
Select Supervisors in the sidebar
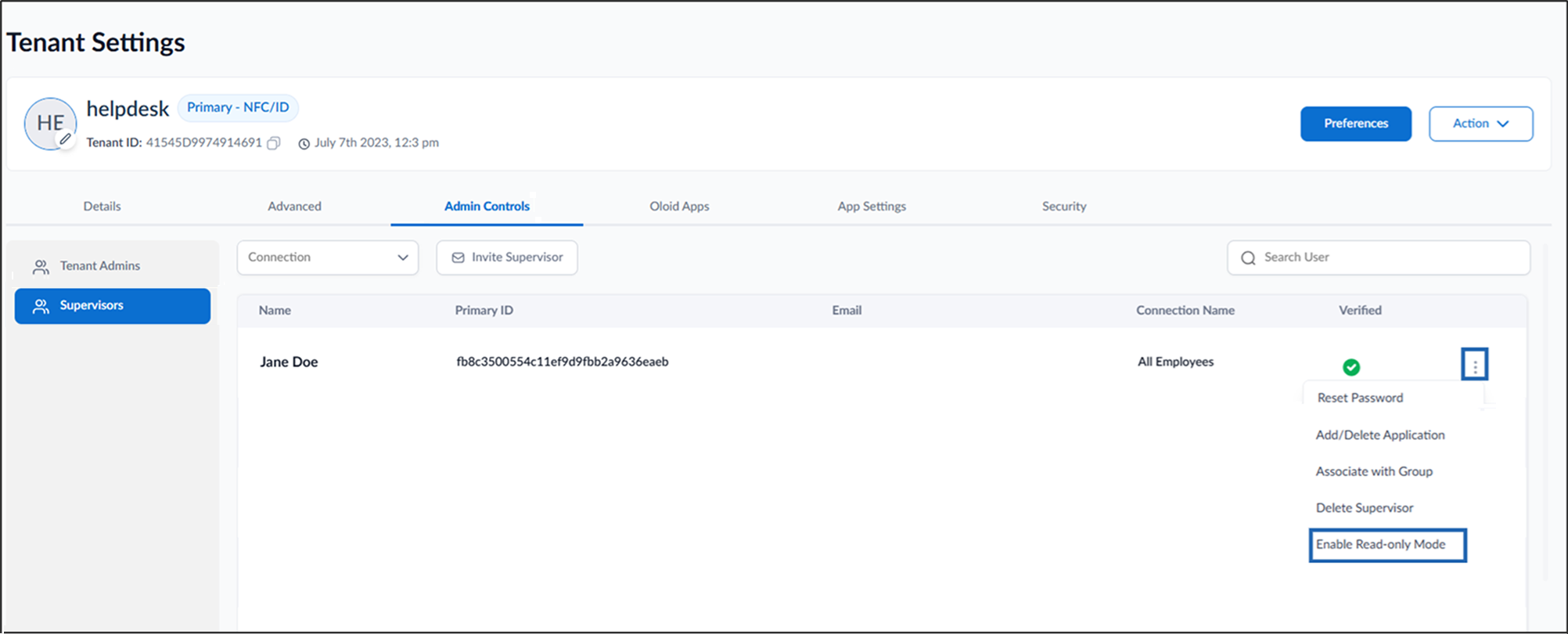coord(113,306)
